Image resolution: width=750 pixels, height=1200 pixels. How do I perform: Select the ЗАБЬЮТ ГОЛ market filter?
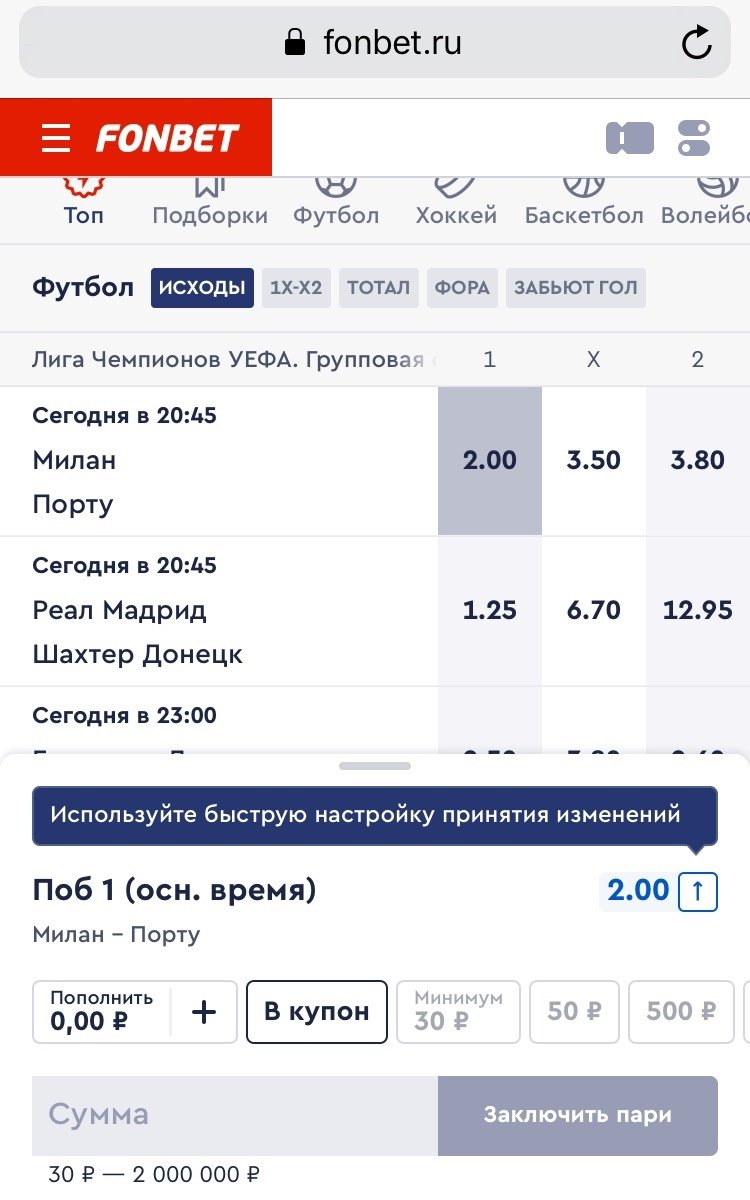click(575, 288)
